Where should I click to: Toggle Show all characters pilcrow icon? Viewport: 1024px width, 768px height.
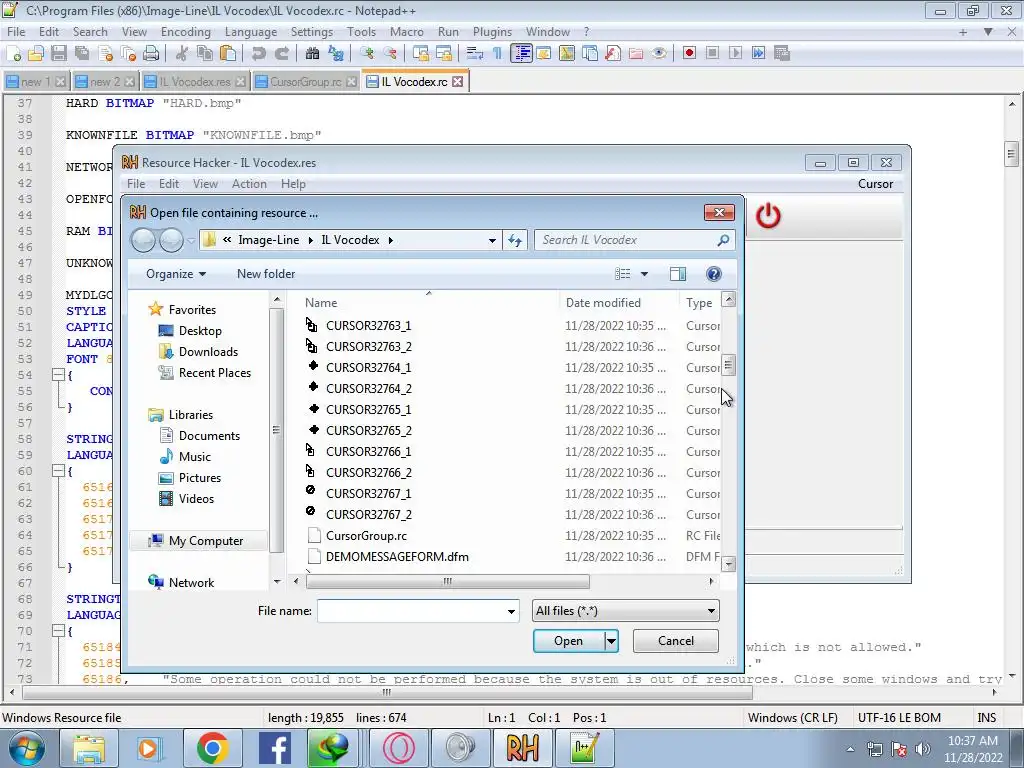click(x=498, y=54)
